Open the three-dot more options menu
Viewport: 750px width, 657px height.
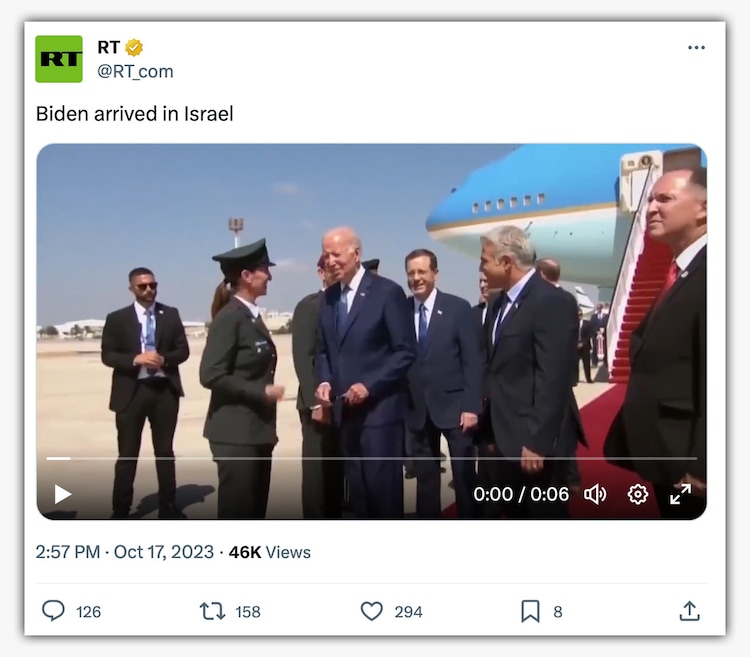click(x=696, y=47)
